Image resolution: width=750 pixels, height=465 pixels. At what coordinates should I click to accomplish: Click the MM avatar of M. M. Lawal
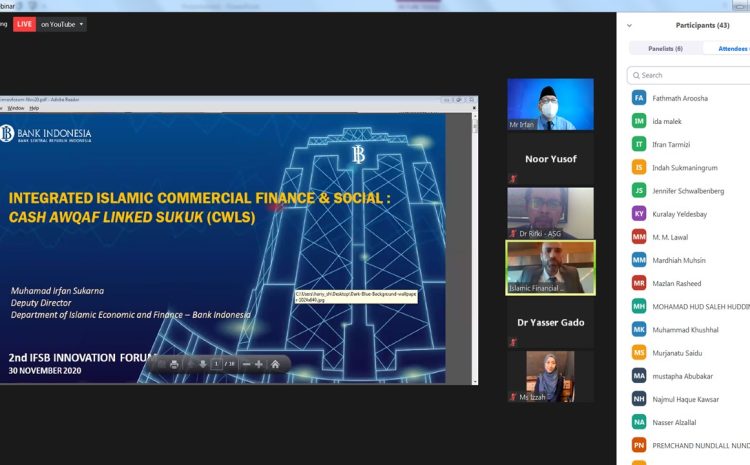coord(639,237)
